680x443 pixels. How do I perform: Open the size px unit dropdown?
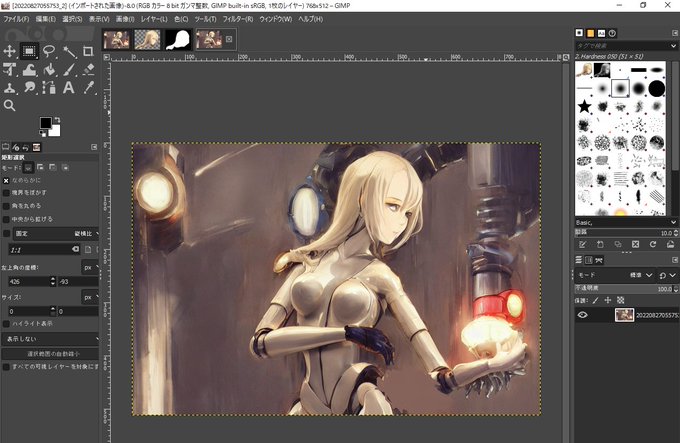coord(90,297)
